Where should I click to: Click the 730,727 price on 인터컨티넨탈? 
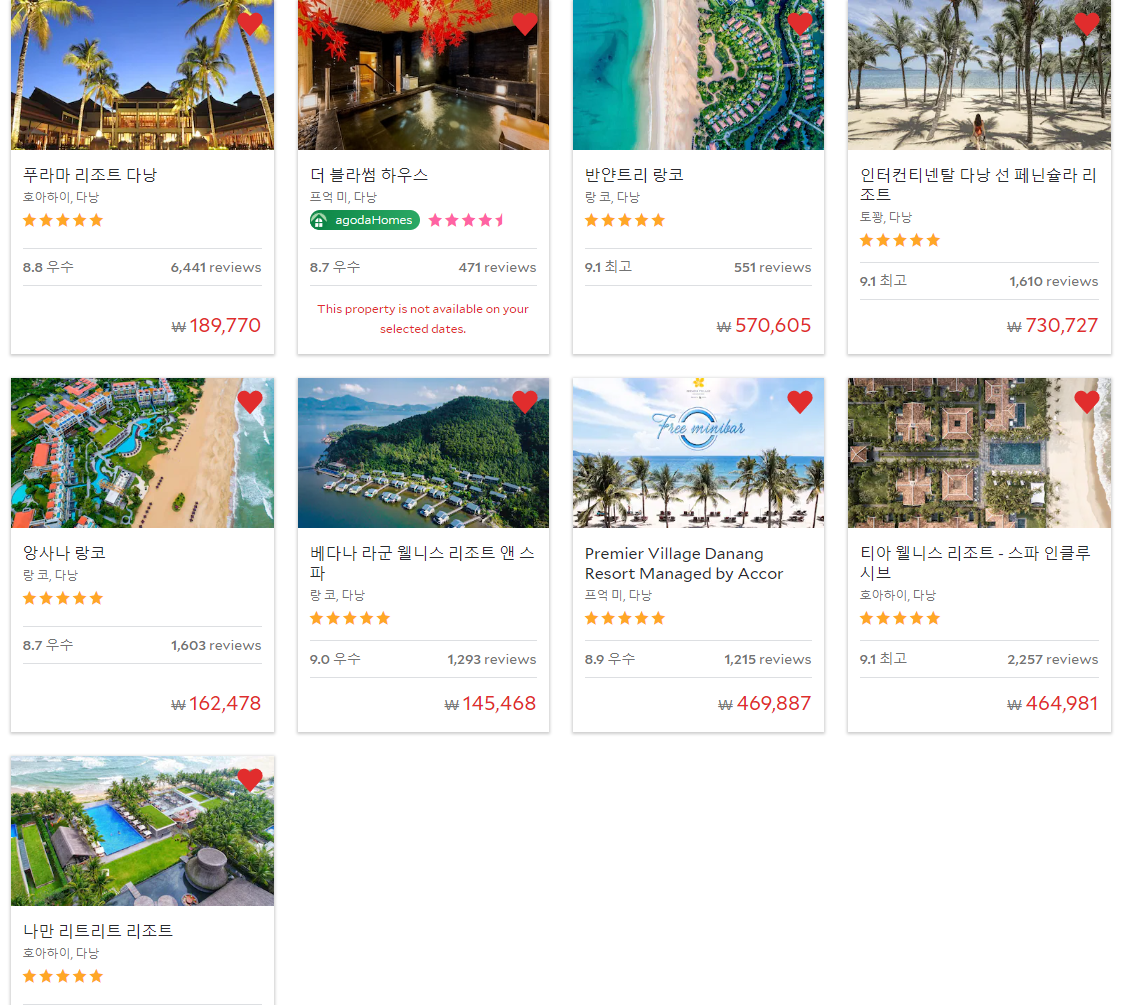click(x=1052, y=326)
